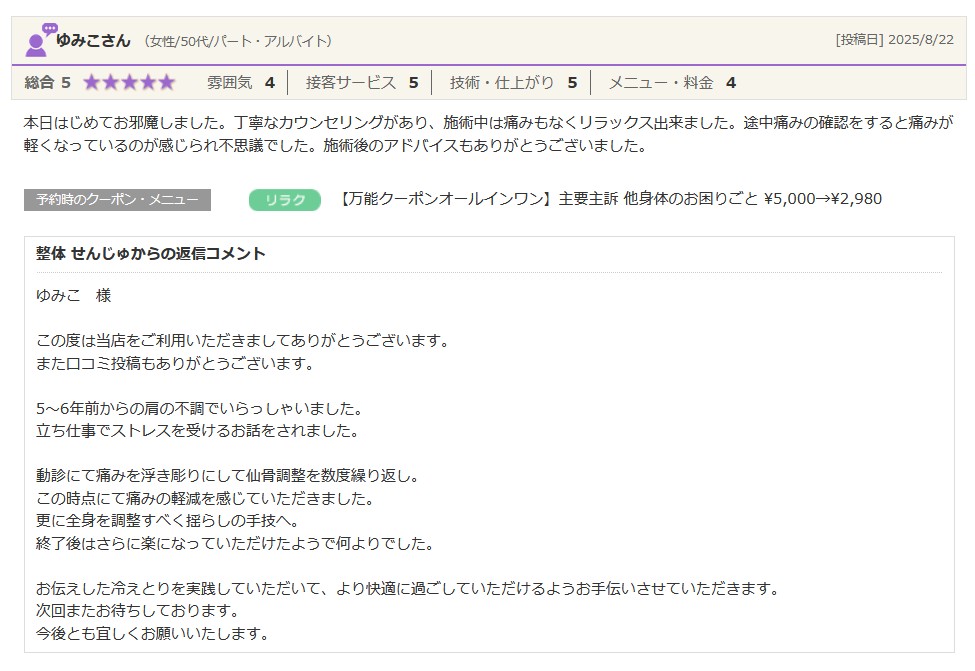Screen dimensions: 975x671
Task: Click the third purple rating star
Action: pos(129,82)
